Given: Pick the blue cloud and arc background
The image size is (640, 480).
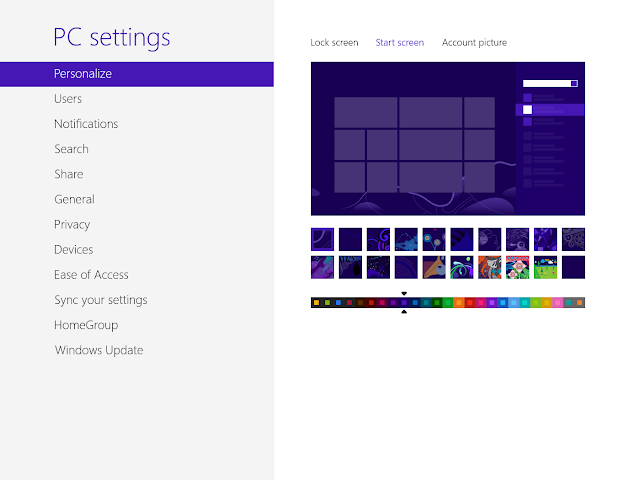Looking at the screenshot, I should 406,239.
